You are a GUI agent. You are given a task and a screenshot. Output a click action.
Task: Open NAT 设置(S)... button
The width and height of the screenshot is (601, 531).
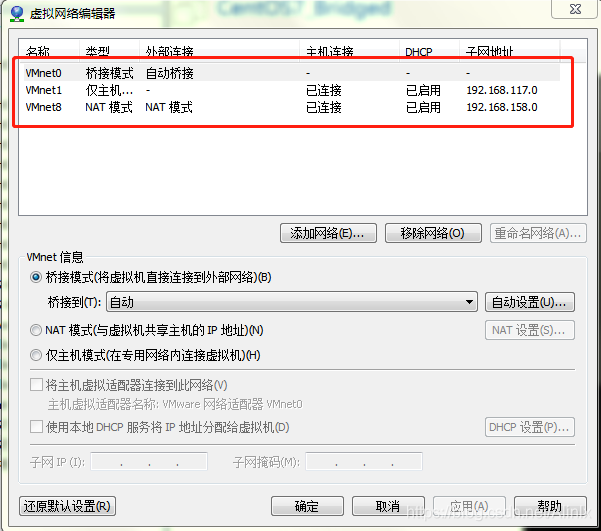[x=530, y=330]
